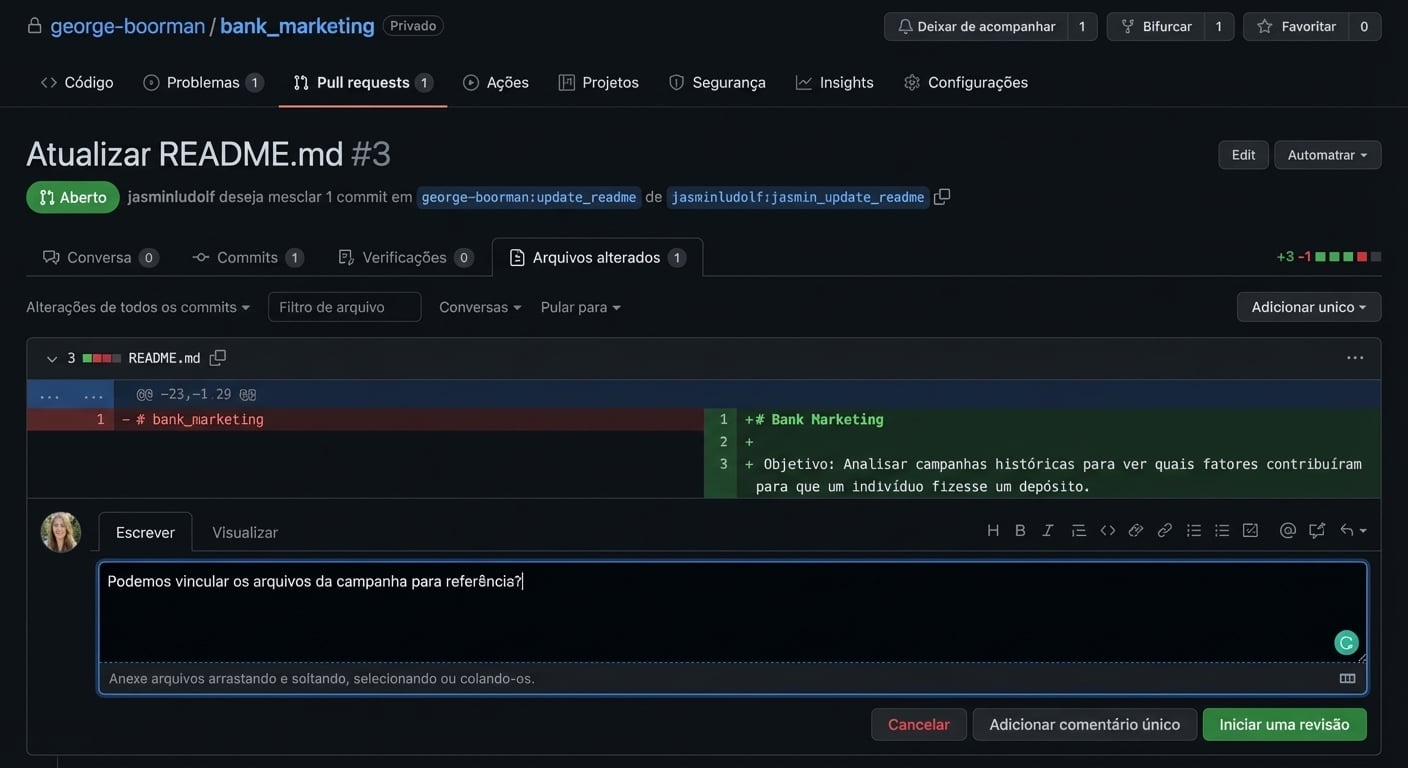Click the comment editor resize handle
Screen dimensions: 1408x768
click(1361, 657)
